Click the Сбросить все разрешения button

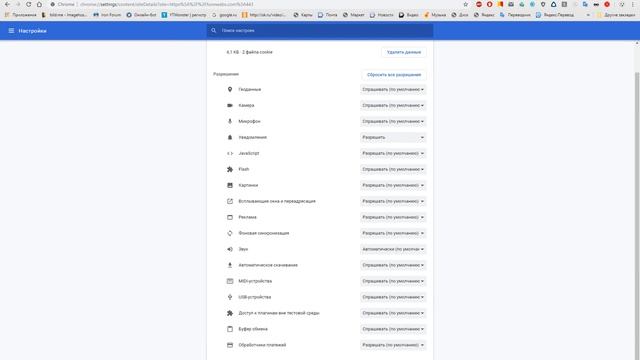click(394, 75)
